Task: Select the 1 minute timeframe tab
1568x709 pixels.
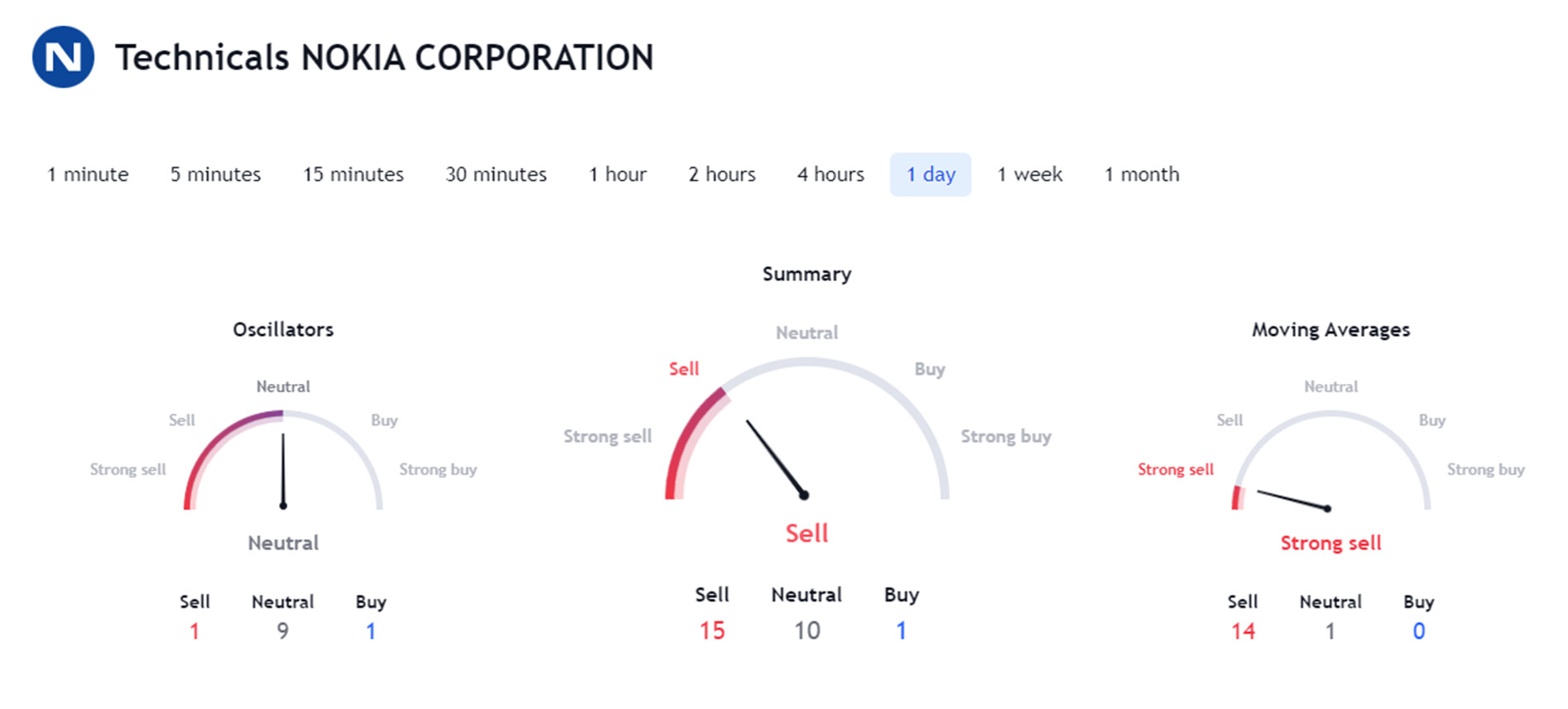Action: pos(88,175)
